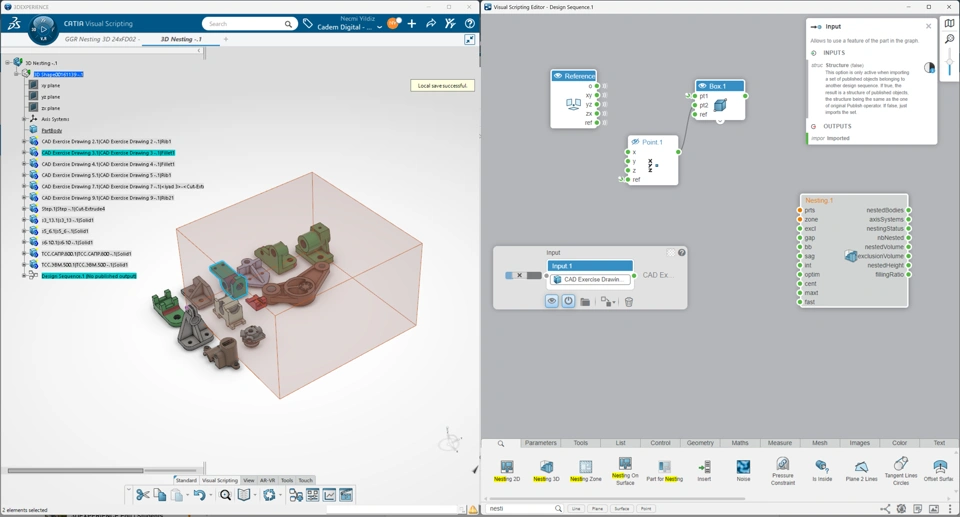This screenshot has height=517, width=960.
Task: Click the Plane filter button
Action: (598, 508)
